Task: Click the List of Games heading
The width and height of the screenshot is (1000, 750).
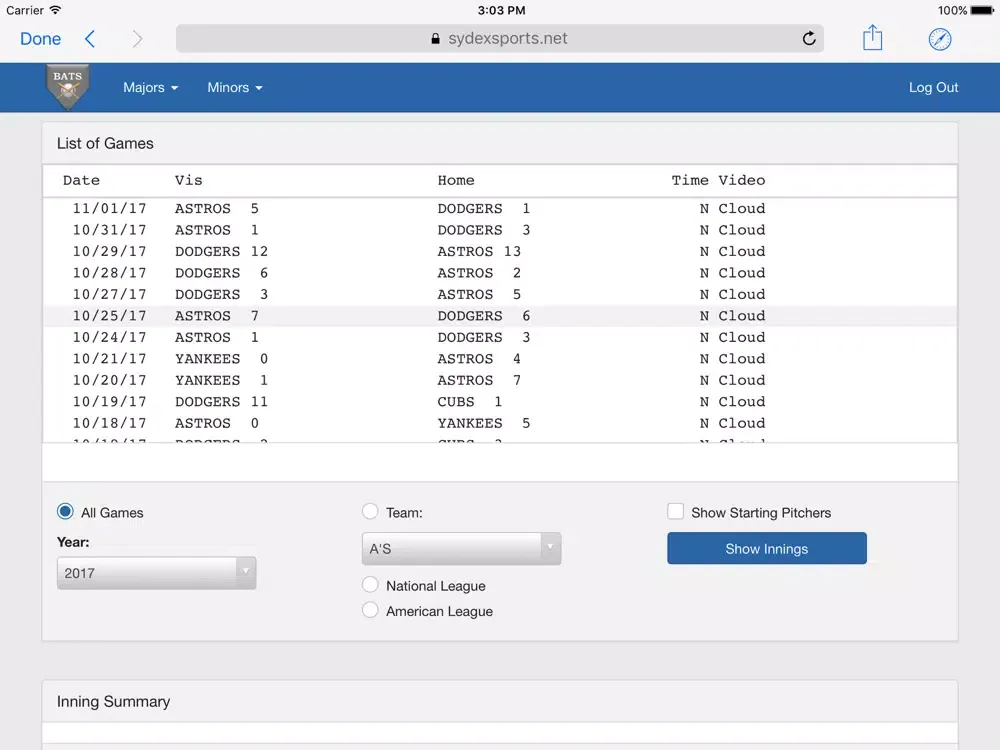Action: [x=105, y=143]
